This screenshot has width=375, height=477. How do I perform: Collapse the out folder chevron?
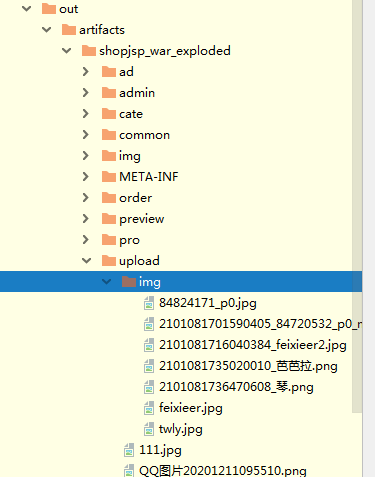[26, 9]
